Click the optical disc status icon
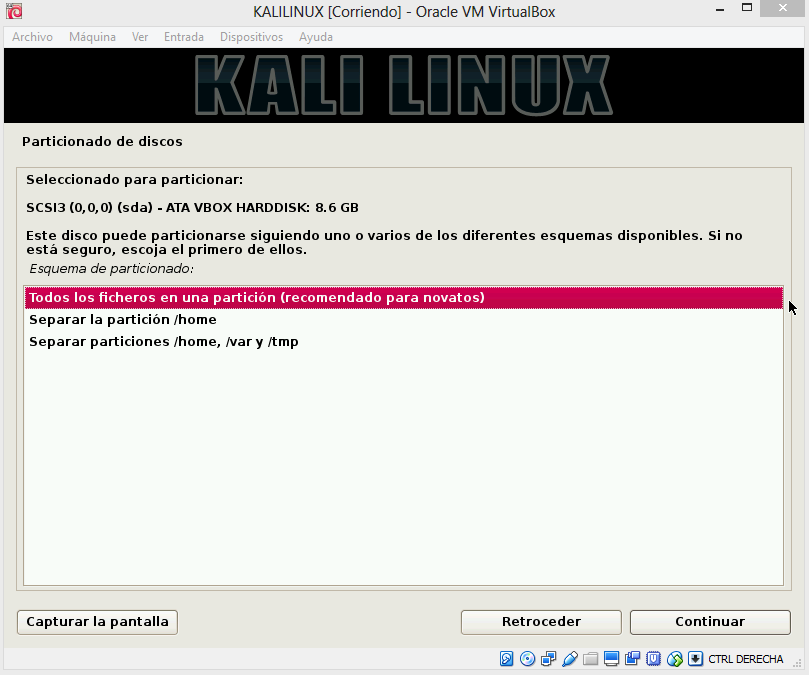The image size is (809, 675). [x=528, y=659]
